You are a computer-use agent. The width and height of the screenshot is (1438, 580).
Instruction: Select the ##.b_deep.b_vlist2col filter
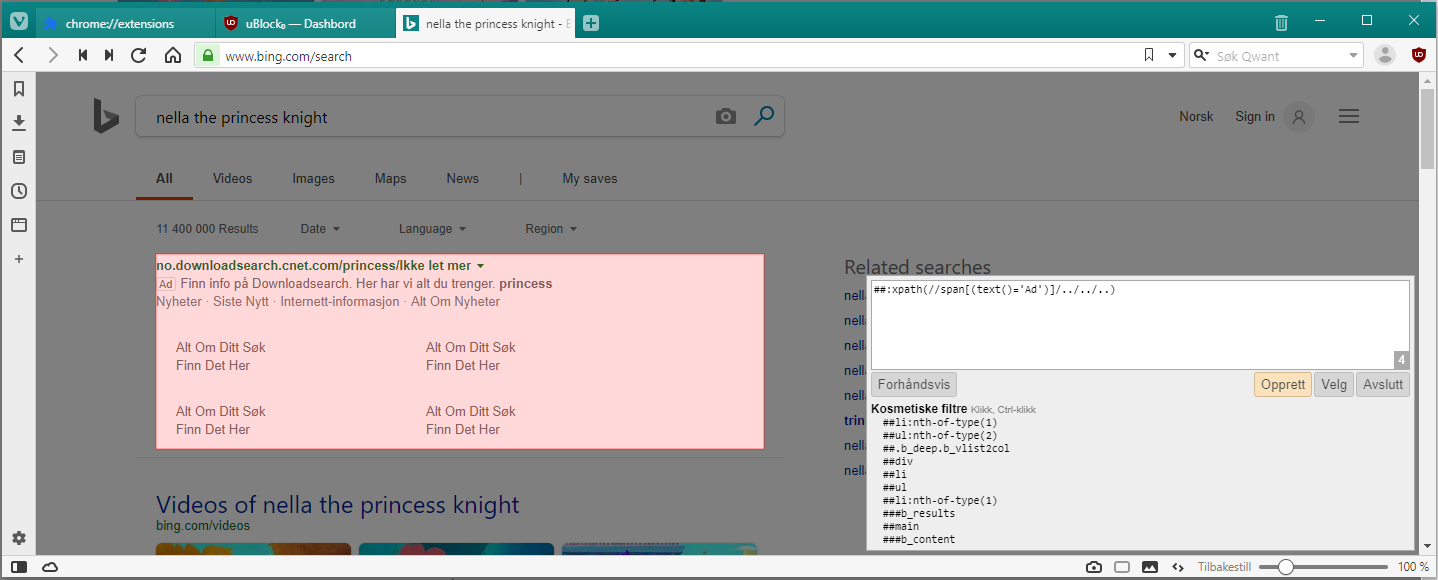click(946, 449)
